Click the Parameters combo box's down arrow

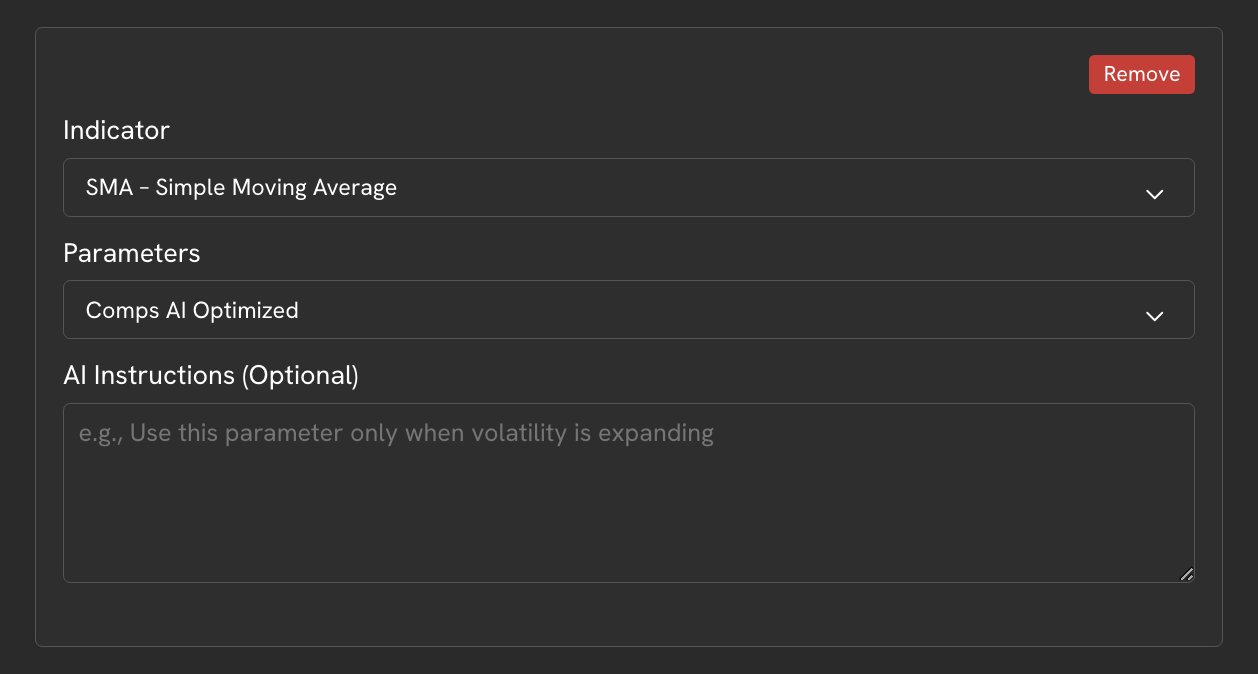coord(1154,316)
